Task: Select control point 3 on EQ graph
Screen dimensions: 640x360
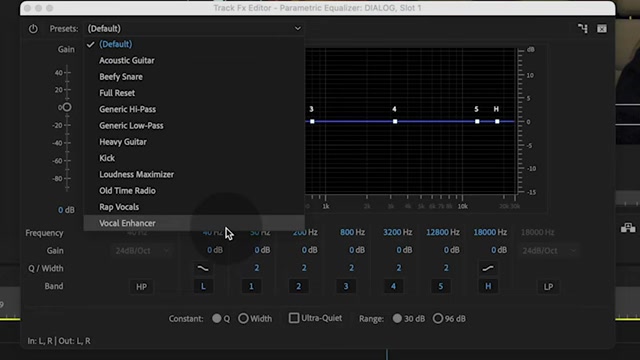Action: (312, 122)
